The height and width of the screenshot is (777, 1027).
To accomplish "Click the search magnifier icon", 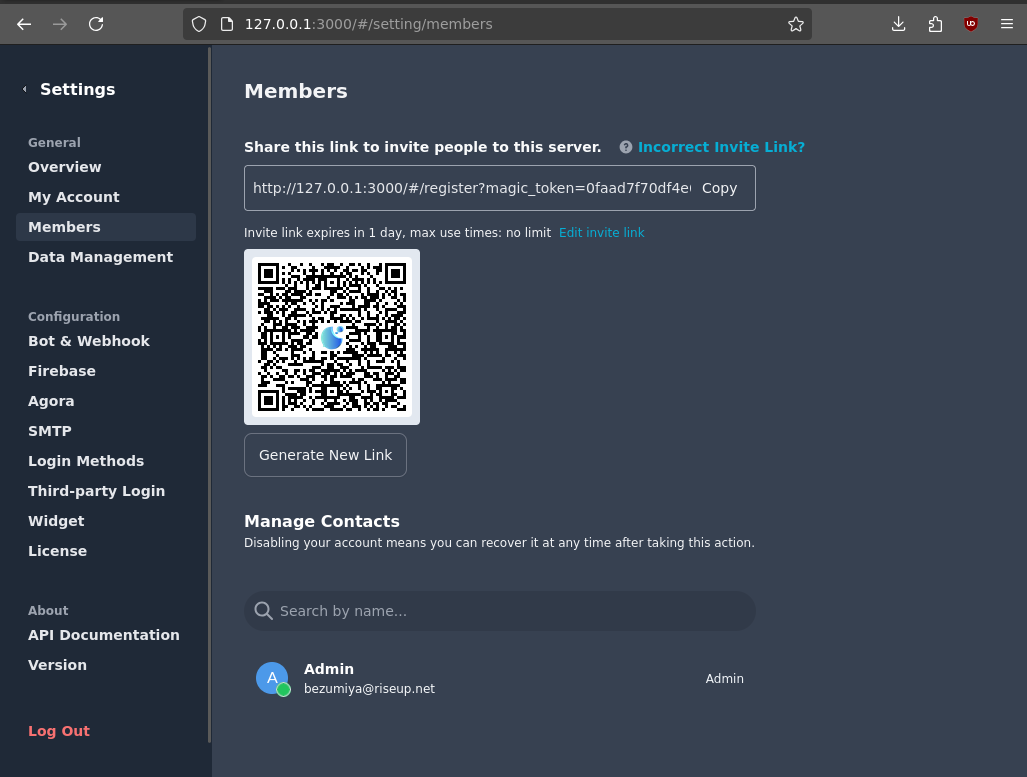I will click(263, 611).
